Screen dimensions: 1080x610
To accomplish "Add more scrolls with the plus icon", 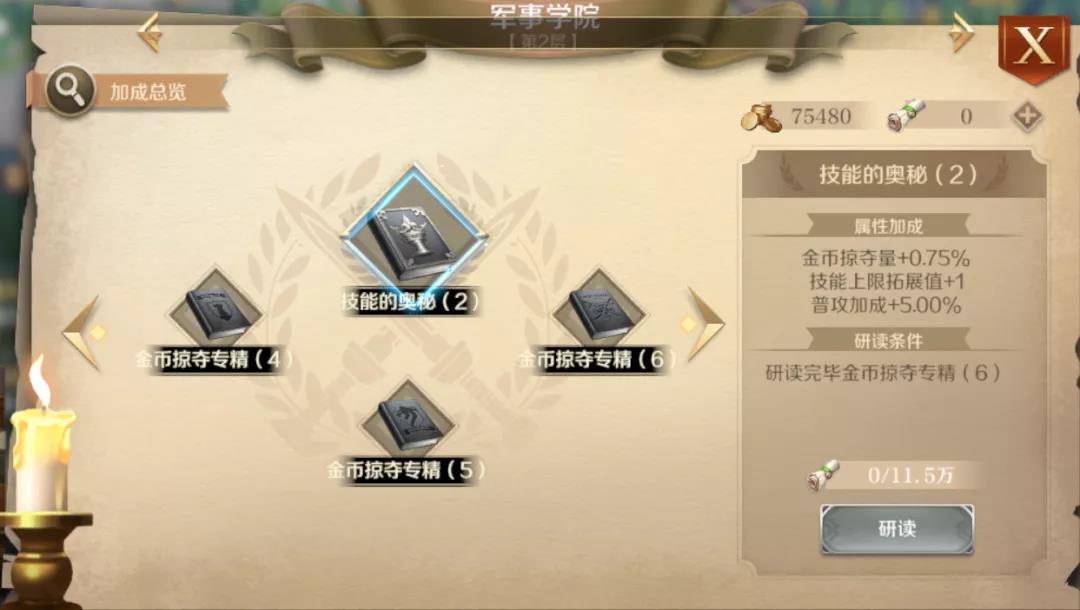I will pos(1026,116).
